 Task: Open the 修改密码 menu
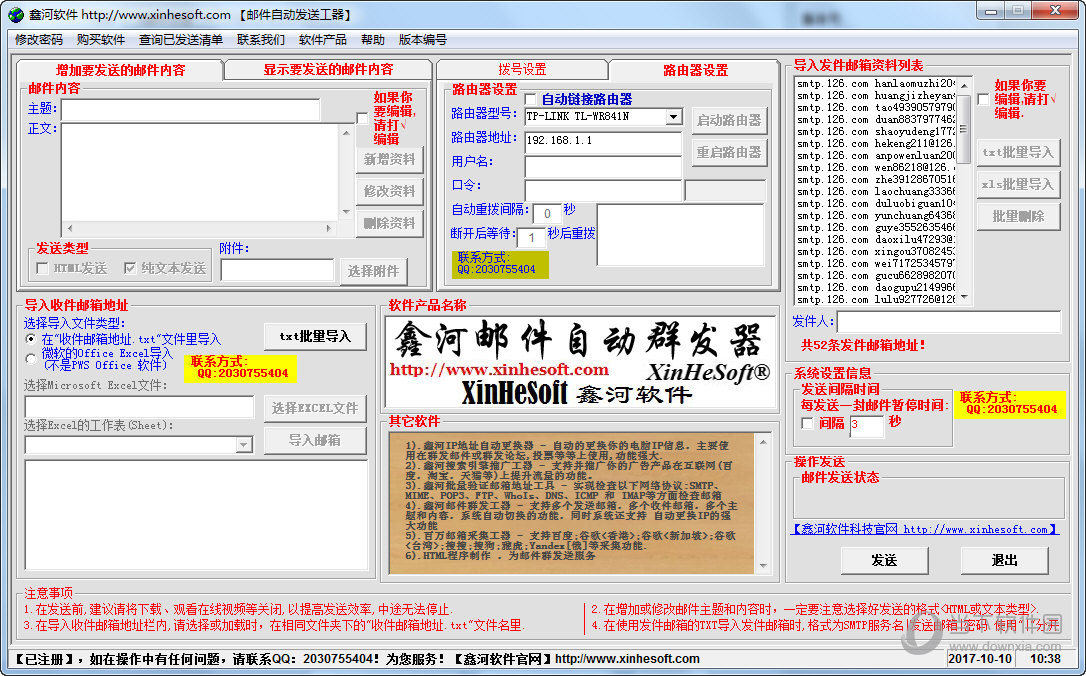click(x=39, y=39)
